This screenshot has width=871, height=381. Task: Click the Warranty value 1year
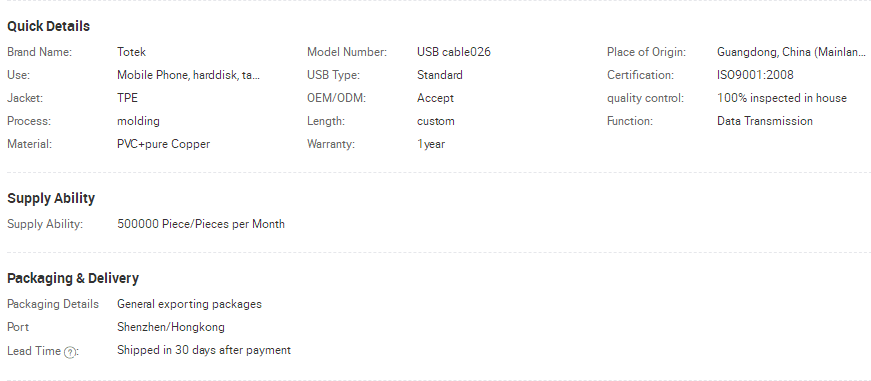point(431,144)
